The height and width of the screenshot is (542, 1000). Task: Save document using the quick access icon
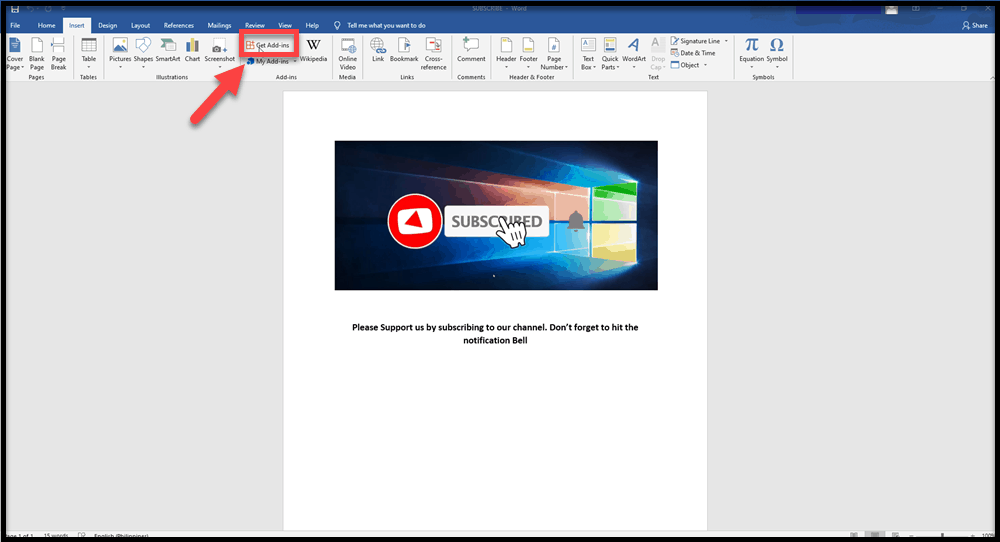(x=15, y=9)
